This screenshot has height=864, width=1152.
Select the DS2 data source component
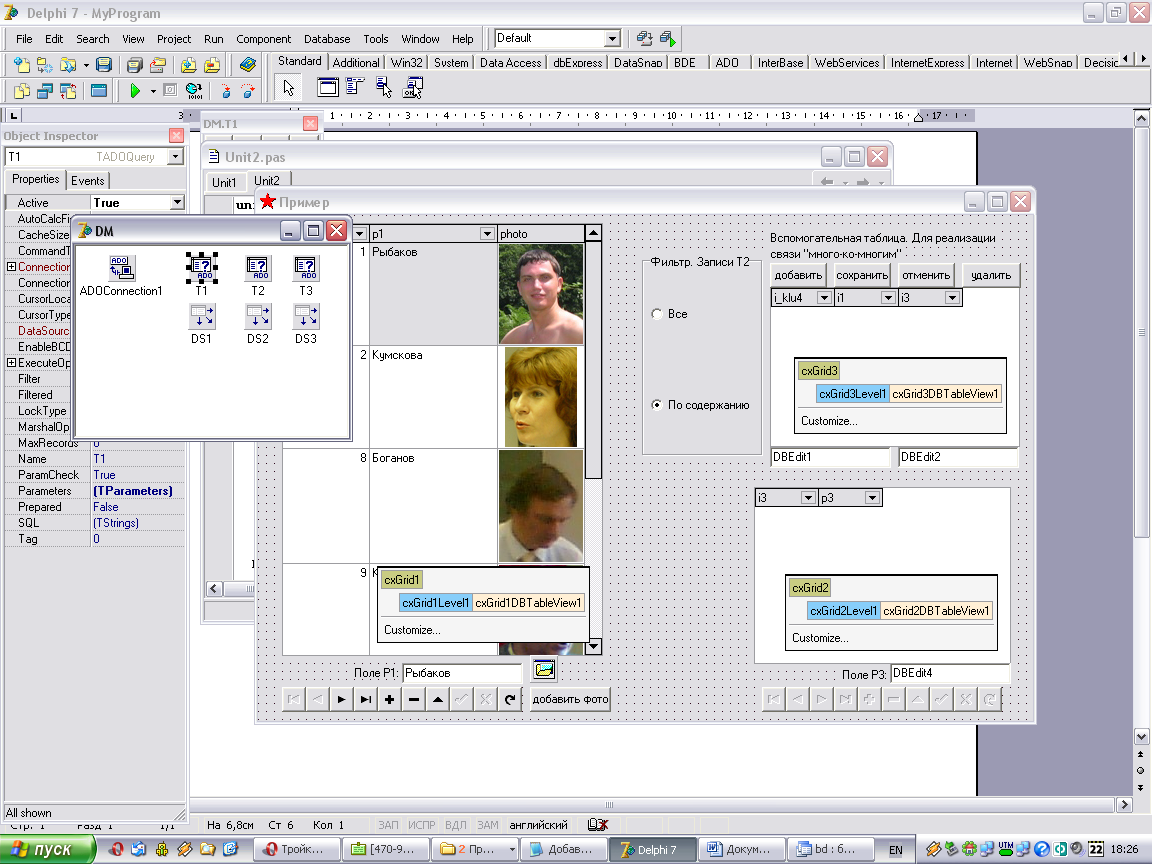258,324
